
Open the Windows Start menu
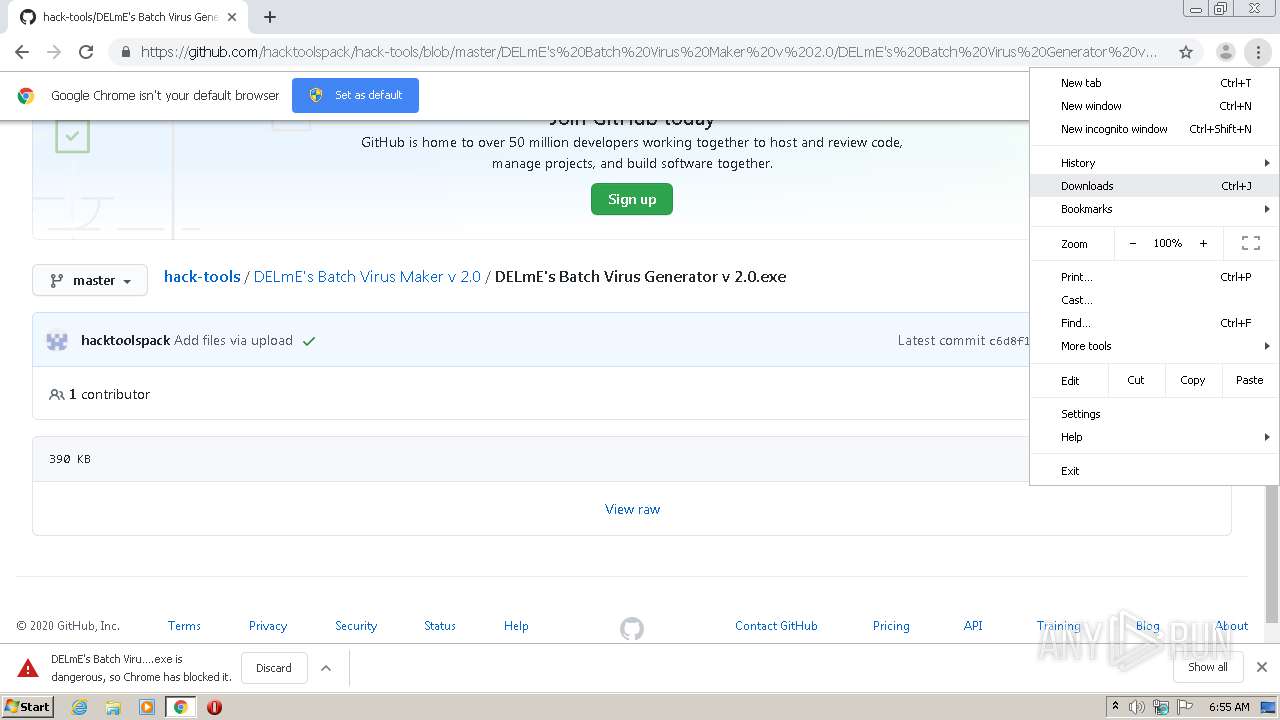(27, 707)
